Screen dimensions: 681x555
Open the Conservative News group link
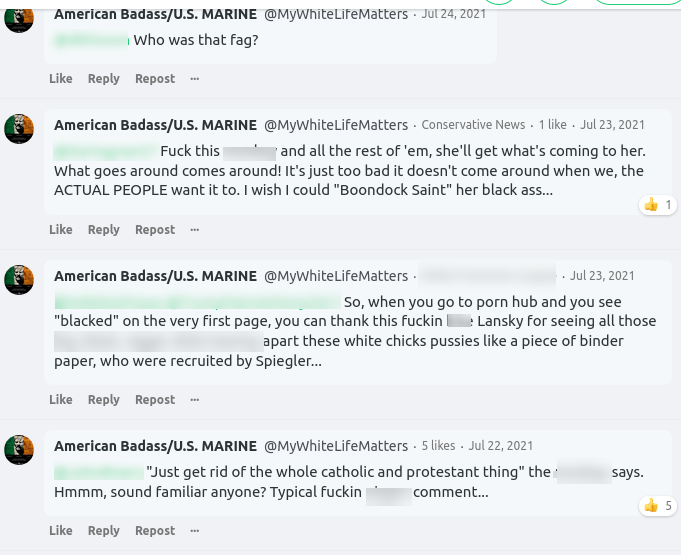[473, 125]
